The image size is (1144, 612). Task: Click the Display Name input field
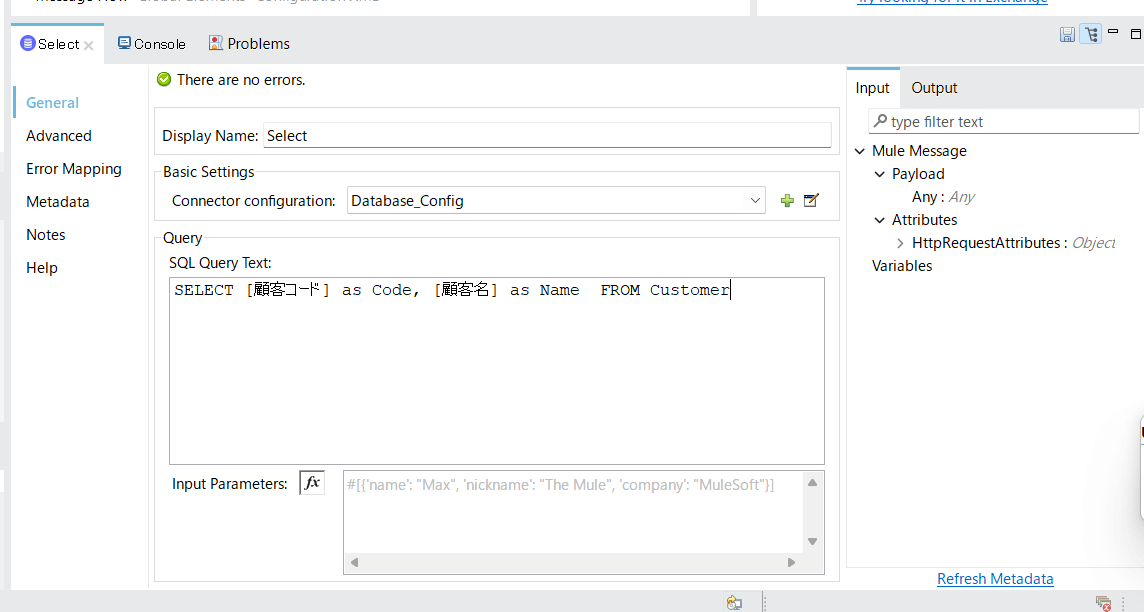point(547,136)
